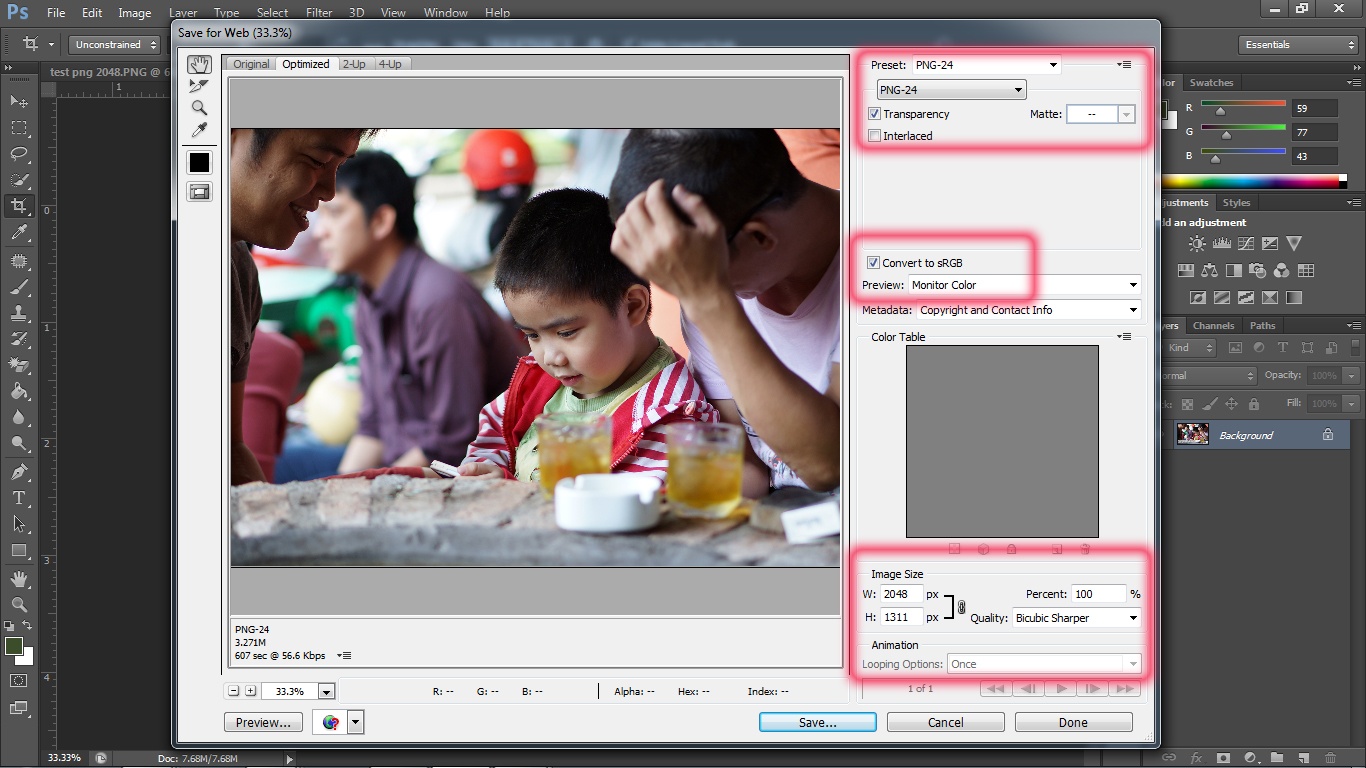The width and height of the screenshot is (1366, 768).
Task: Switch to the 2-Up tab
Action: pyautogui.click(x=354, y=64)
